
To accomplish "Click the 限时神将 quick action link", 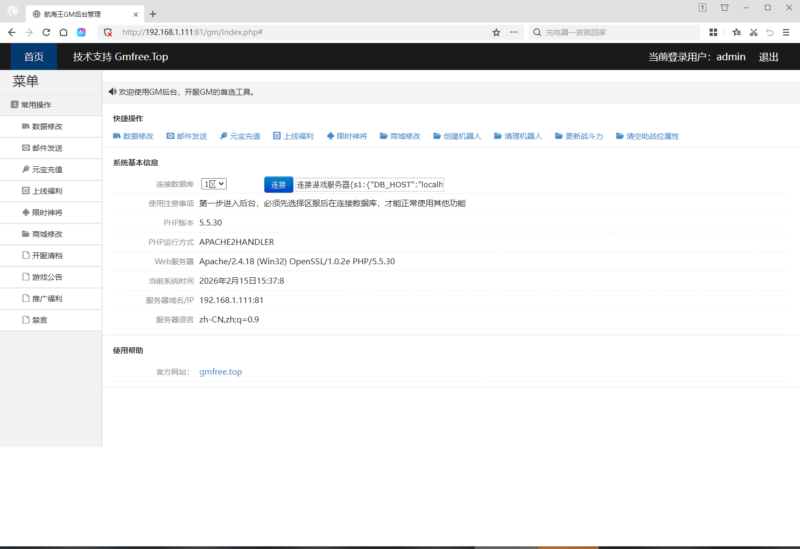I will pyautogui.click(x=347, y=136).
